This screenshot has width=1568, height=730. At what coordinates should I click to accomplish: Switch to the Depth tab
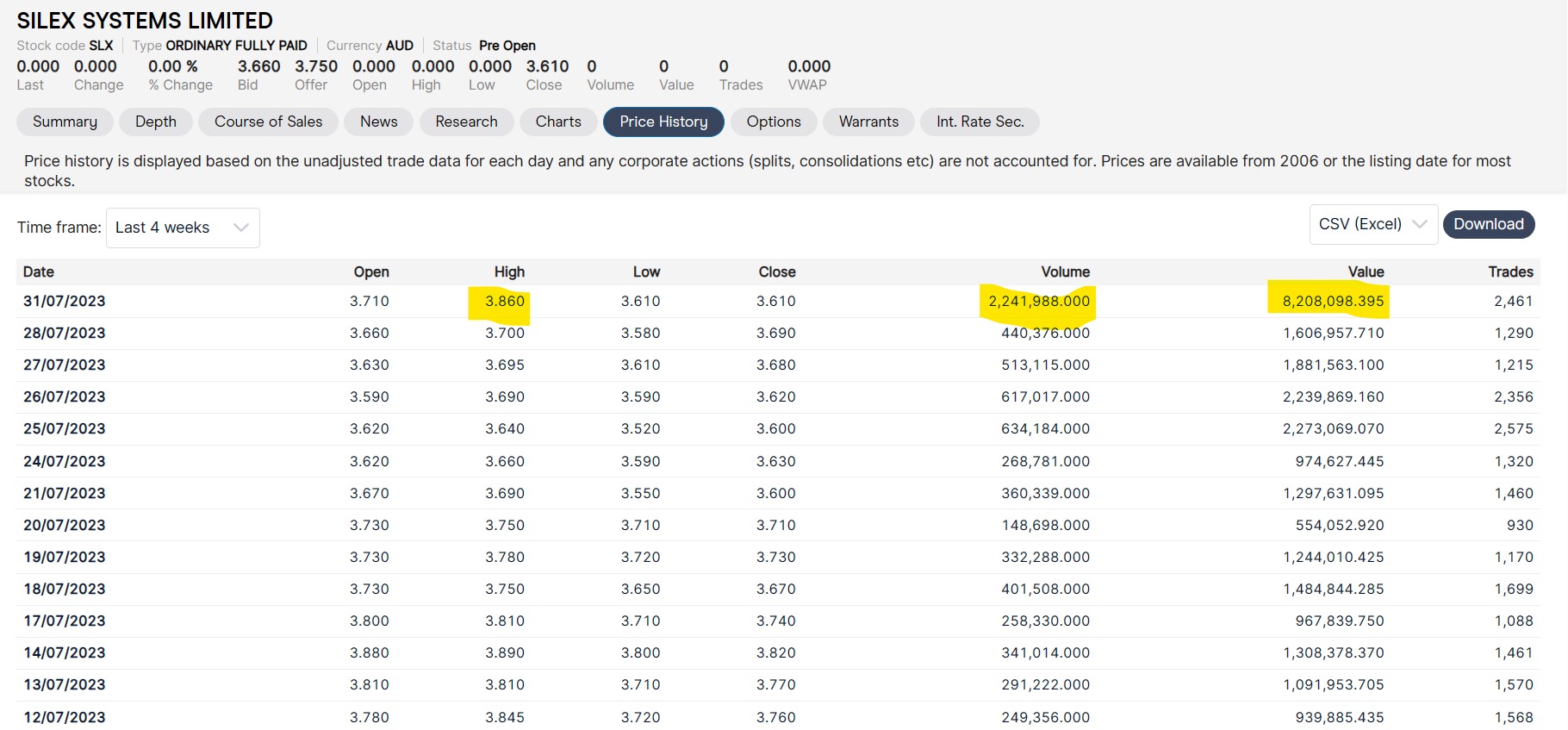point(156,122)
